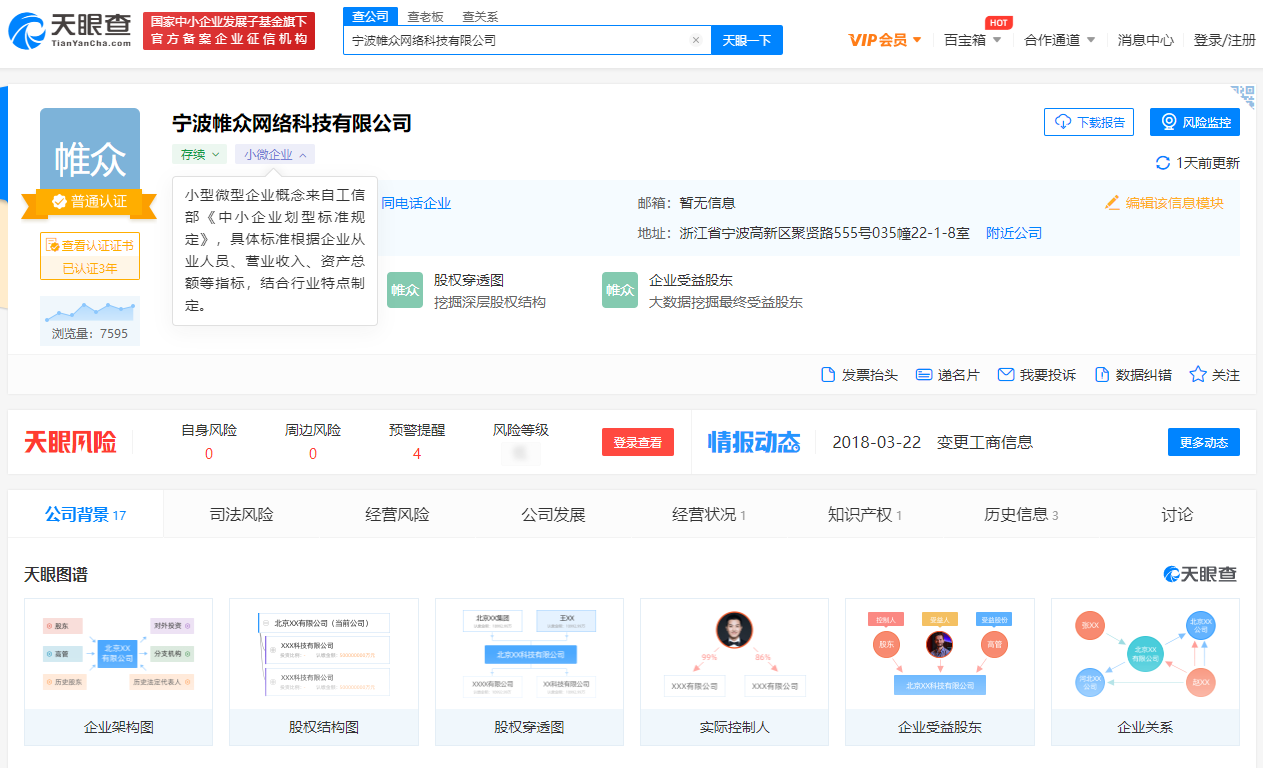Image resolution: width=1263 pixels, height=768 pixels.
Task: Collapse the 小微企业 tag tooltip
Action: pyautogui.click(x=275, y=154)
